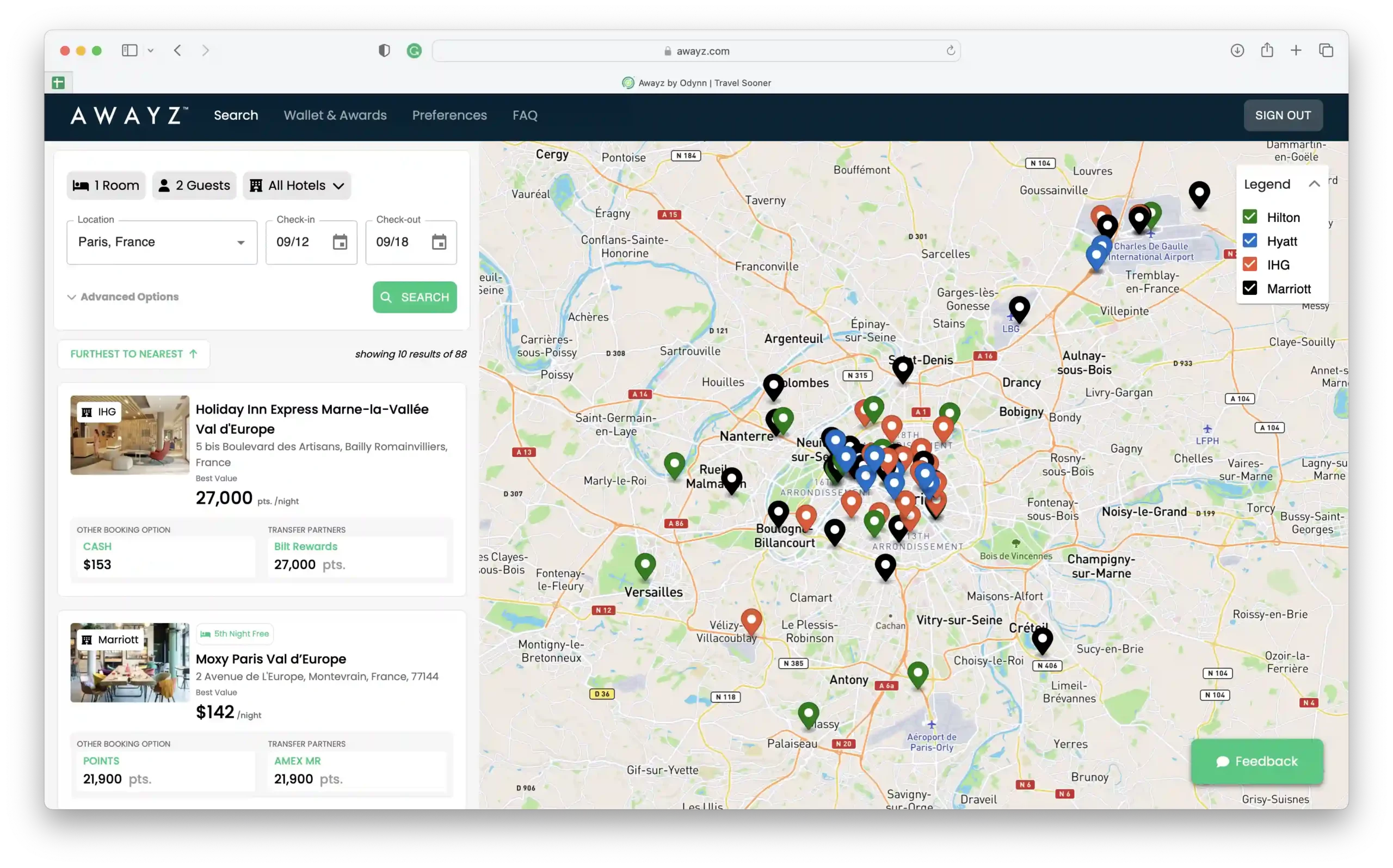Toggle the Safari sidebar icon
The image size is (1393, 868).
[x=129, y=51]
